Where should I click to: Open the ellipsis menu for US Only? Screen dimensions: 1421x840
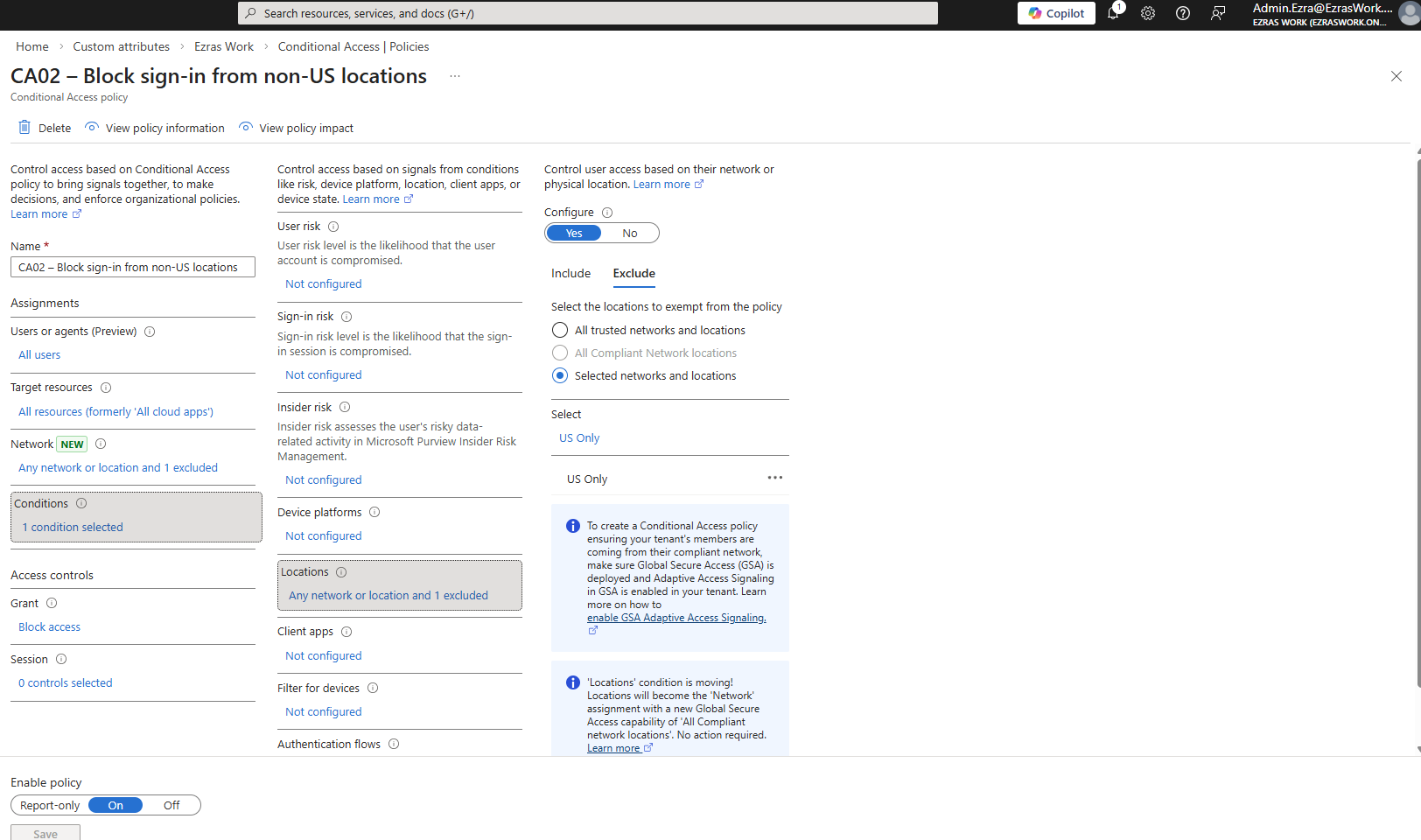(774, 478)
